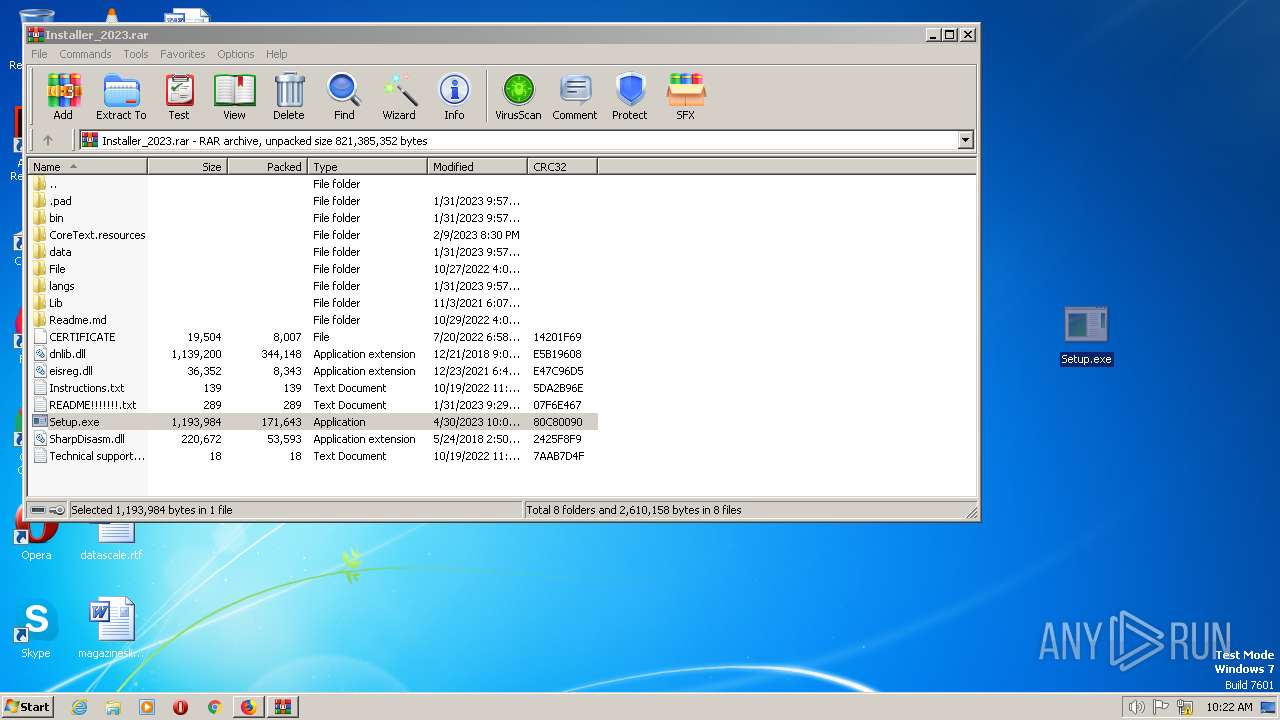Select dnlib.dll in the list
Screen dimensions: 1280x720
pos(313,354)
